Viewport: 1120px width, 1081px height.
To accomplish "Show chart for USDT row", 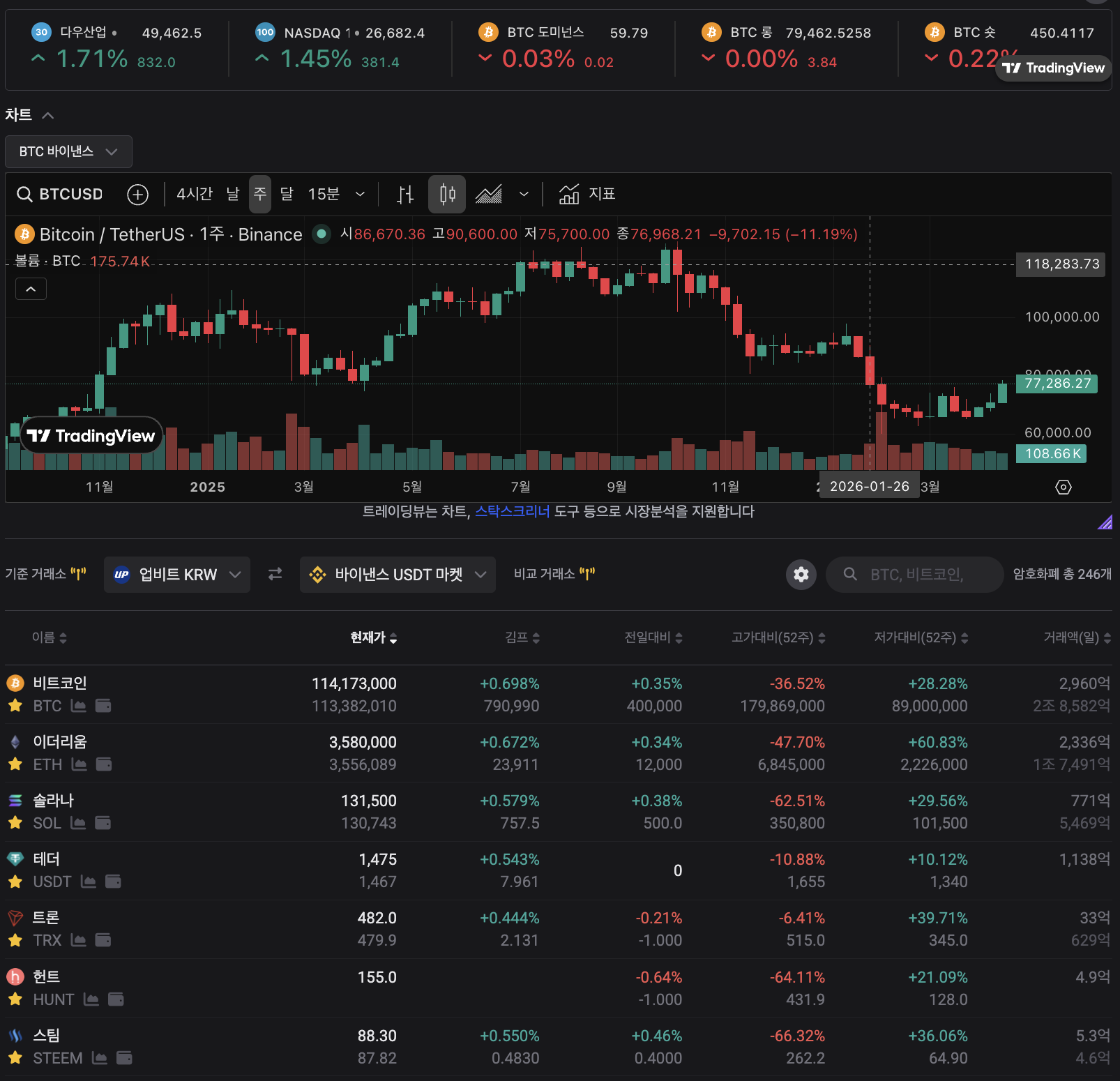I will (89, 882).
